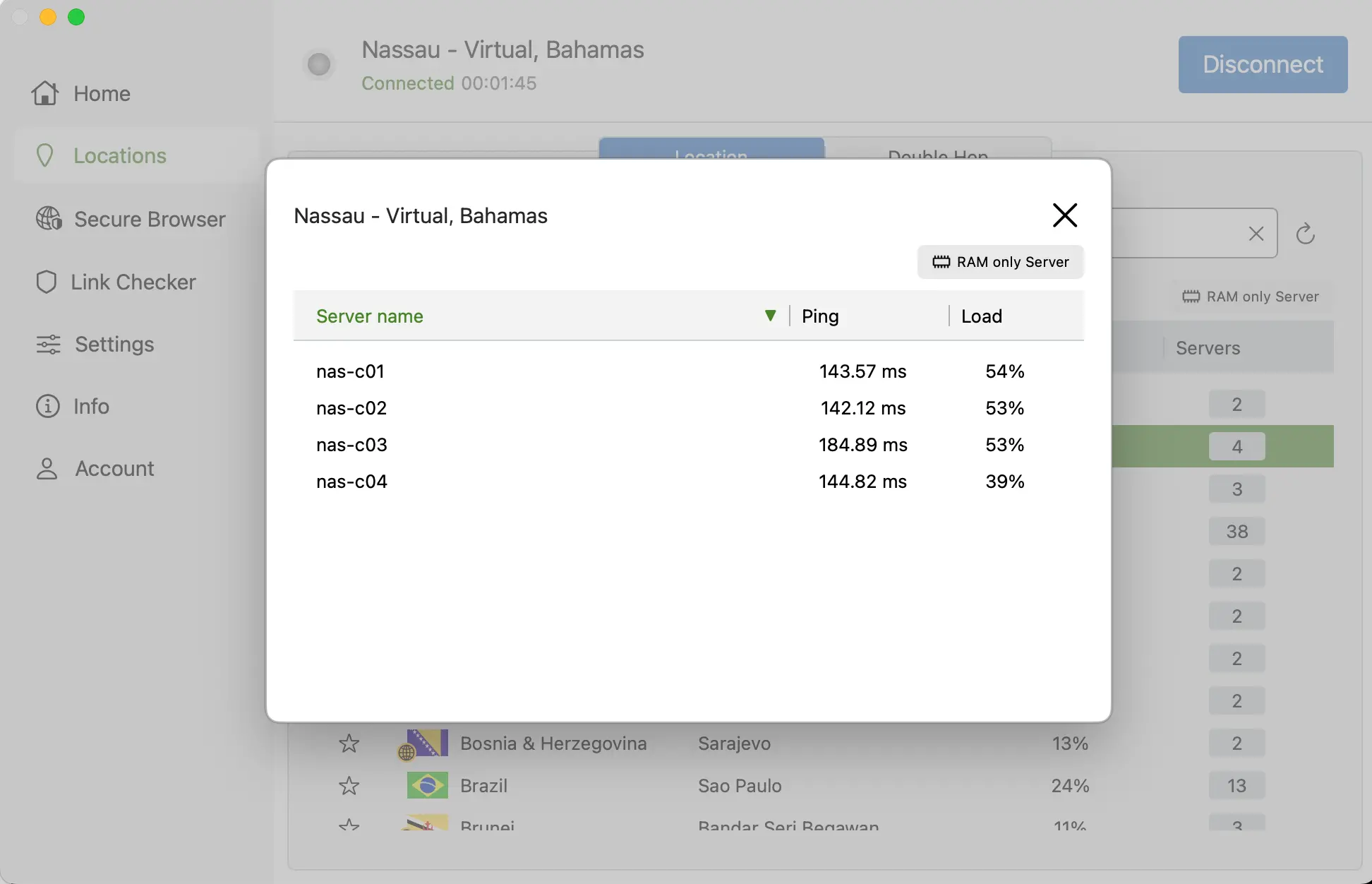Open the Home section
The image size is (1372, 884).
click(44, 93)
